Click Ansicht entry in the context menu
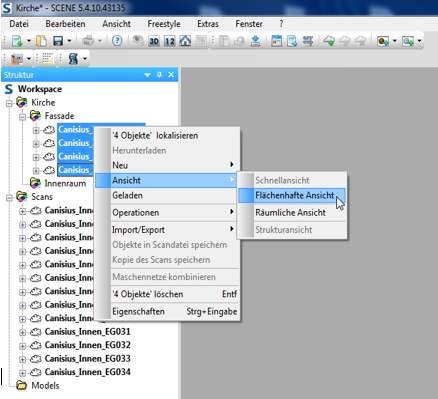The width and height of the screenshot is (438, 399). [165, 180]
